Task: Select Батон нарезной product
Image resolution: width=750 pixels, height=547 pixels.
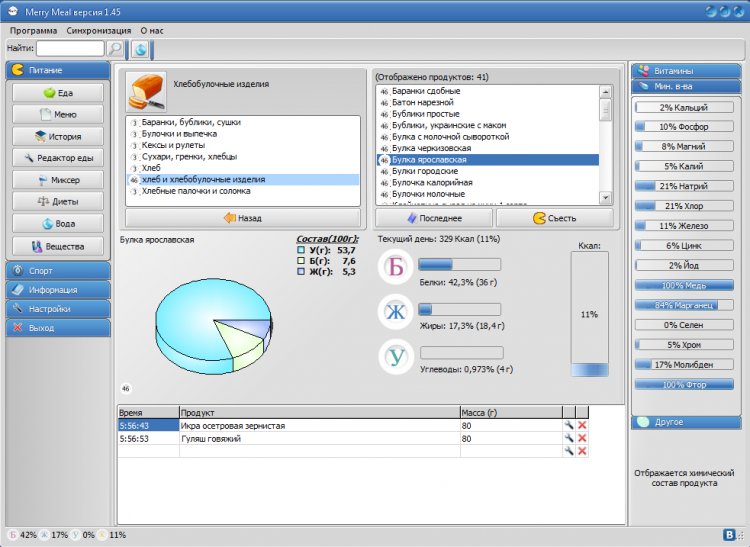Action: (488, 102)
